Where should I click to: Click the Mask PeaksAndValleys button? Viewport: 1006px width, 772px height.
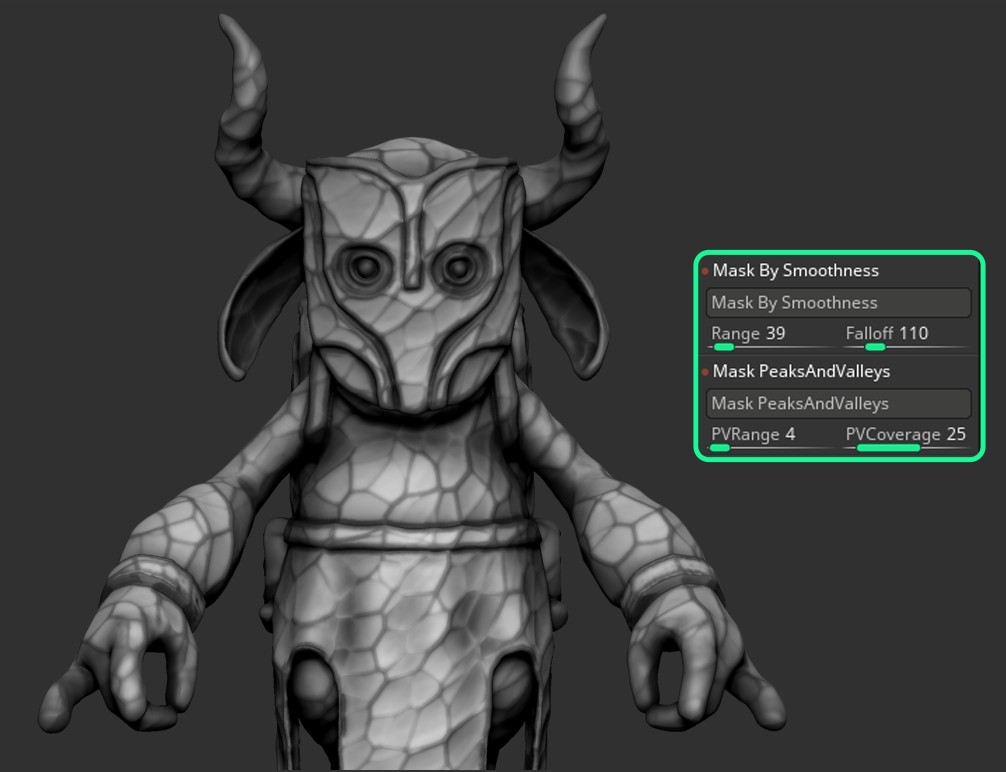pos(839,403)
